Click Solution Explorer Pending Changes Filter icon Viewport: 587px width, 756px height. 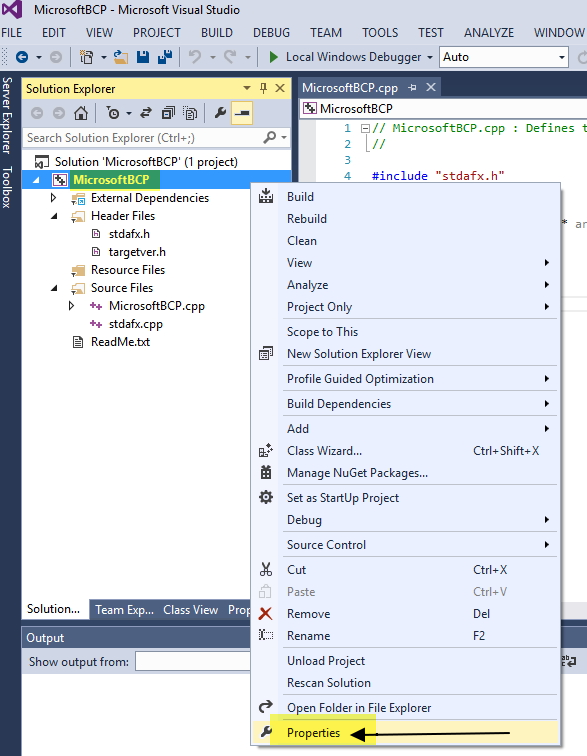click(113, 113)
